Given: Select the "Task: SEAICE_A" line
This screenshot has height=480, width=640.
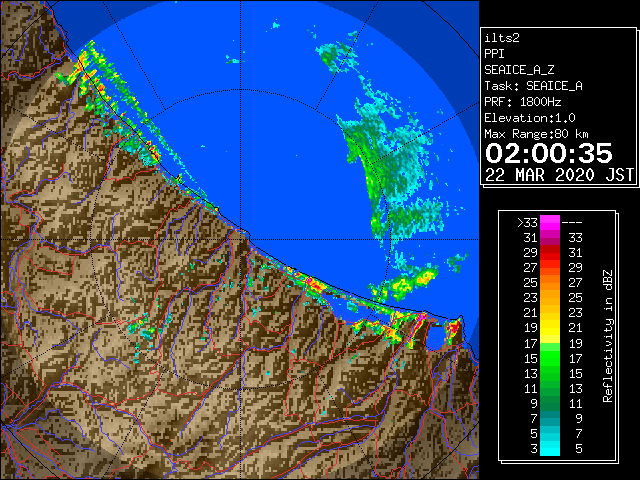Looking at the screenshot, I should [533, 86].
